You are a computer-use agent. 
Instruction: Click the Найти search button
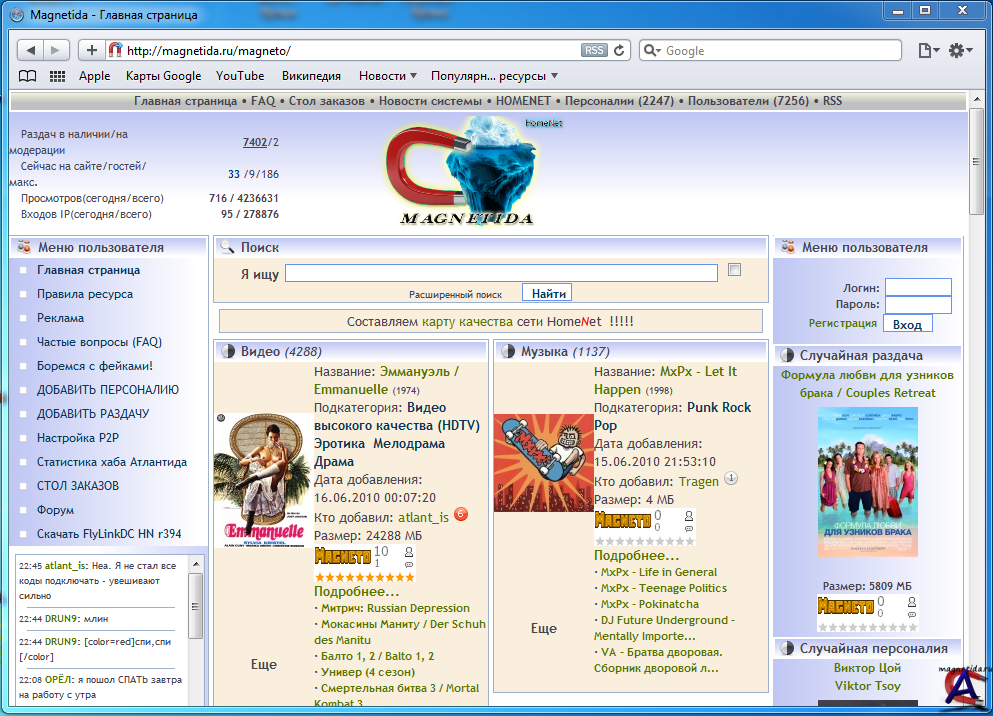[549, 293]
